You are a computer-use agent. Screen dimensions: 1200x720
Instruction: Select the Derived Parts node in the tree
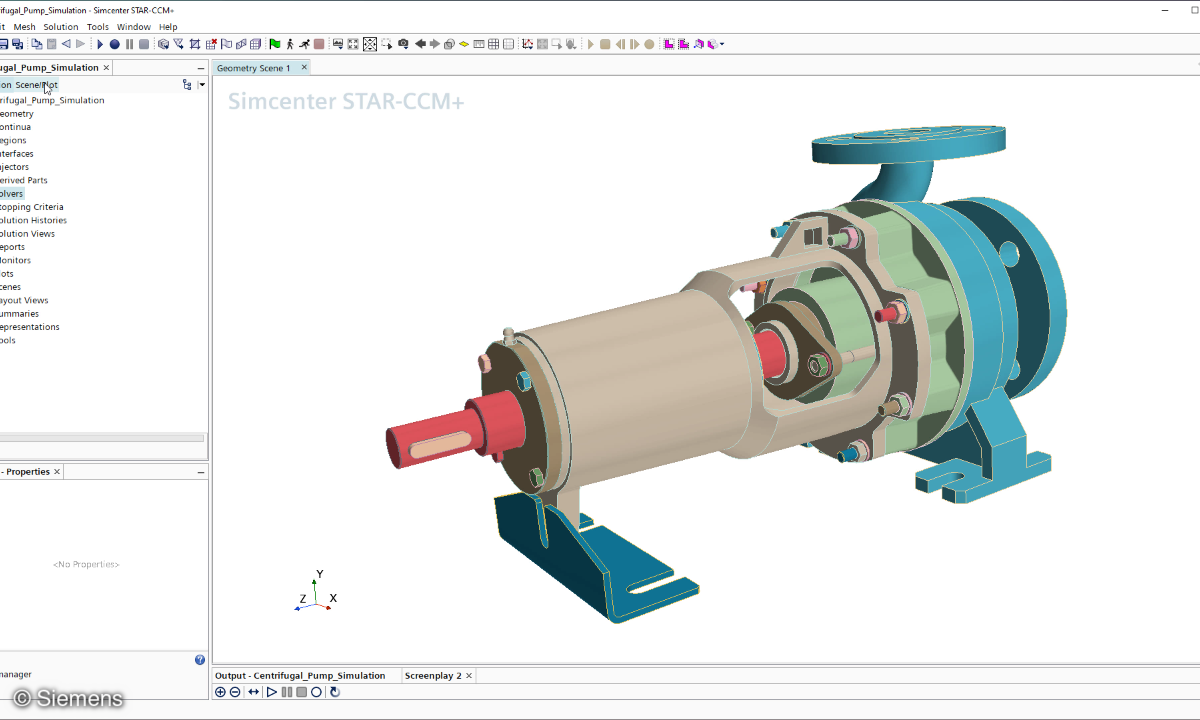point(24,180)
